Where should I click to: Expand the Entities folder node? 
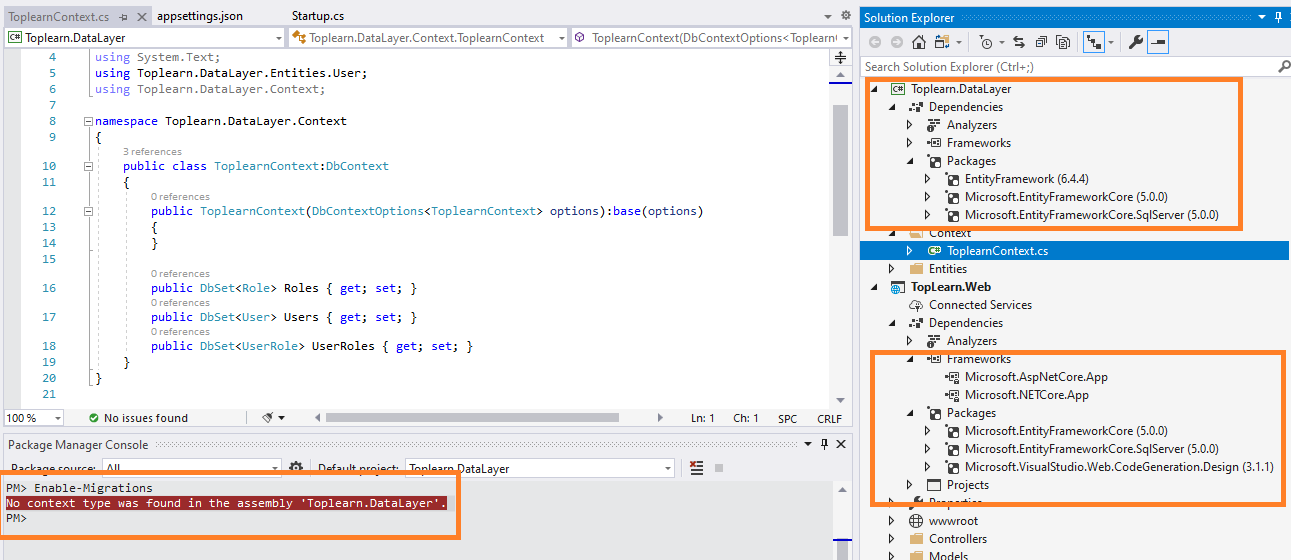(x=892, y=269)
